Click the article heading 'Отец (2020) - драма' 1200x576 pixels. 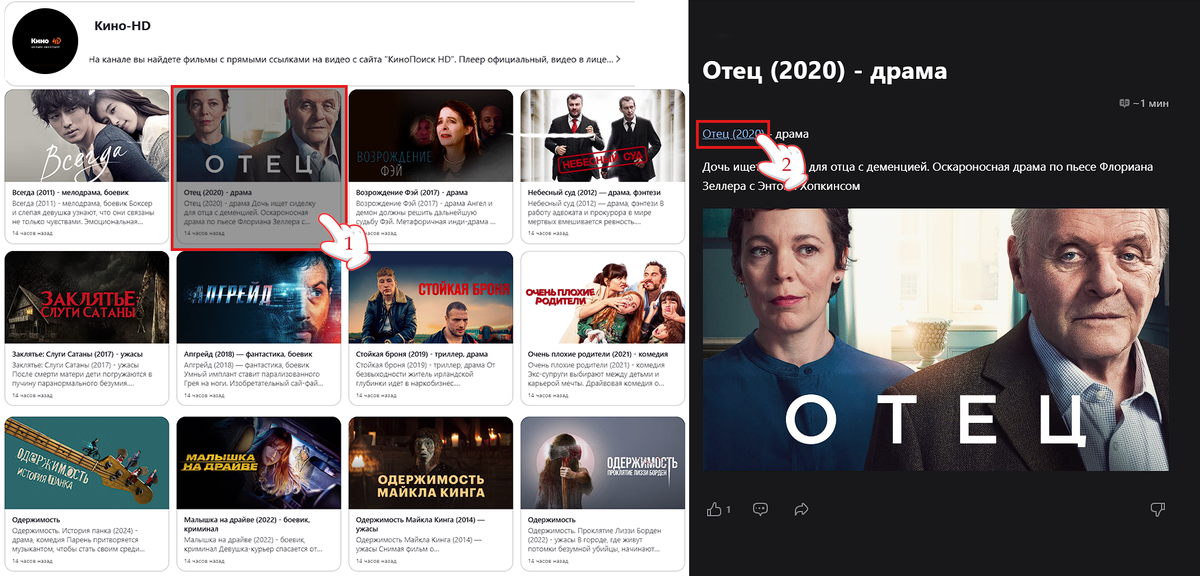(x=824, y=71)
